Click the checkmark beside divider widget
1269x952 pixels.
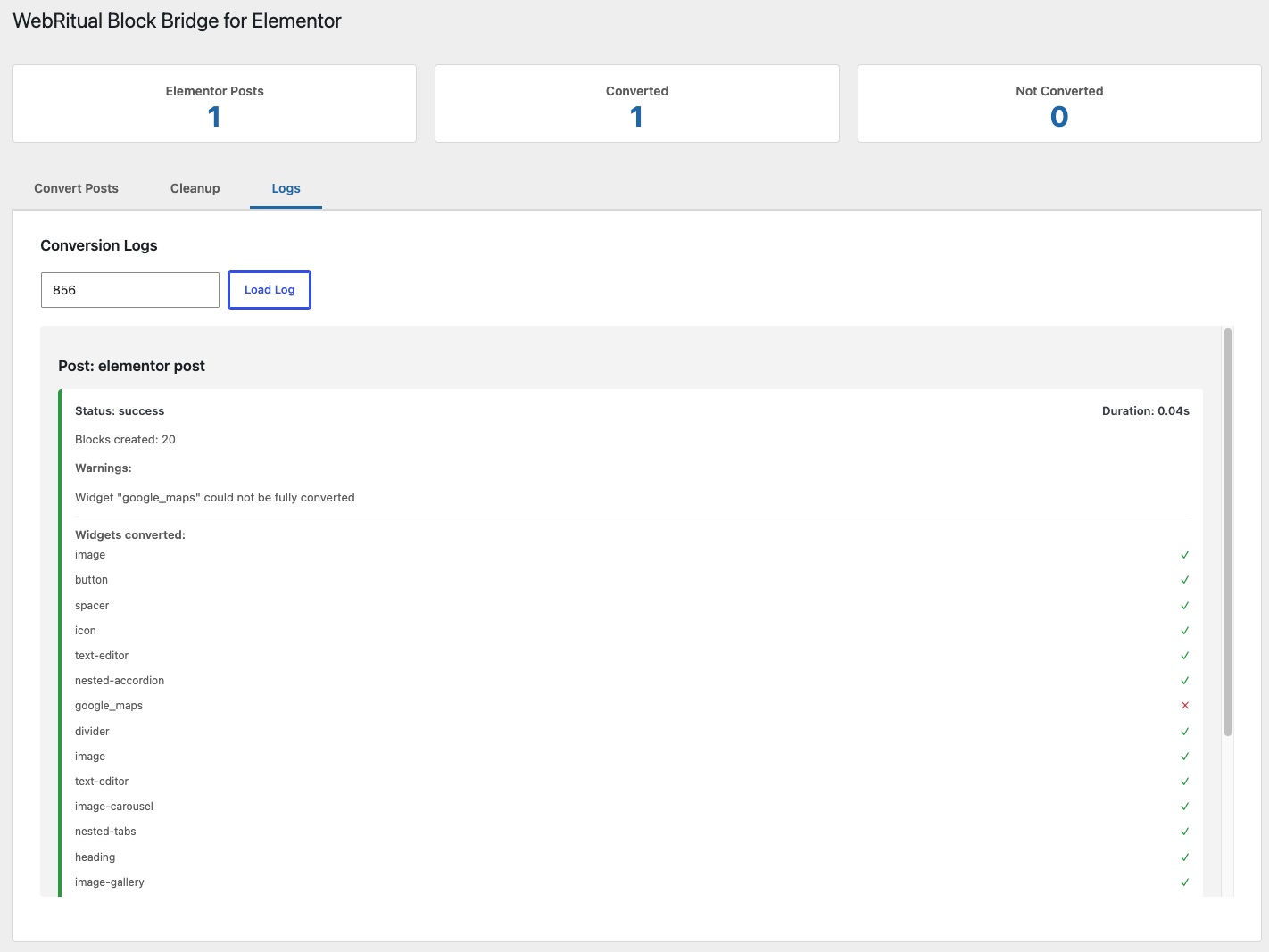click(x=1185, y=732)
